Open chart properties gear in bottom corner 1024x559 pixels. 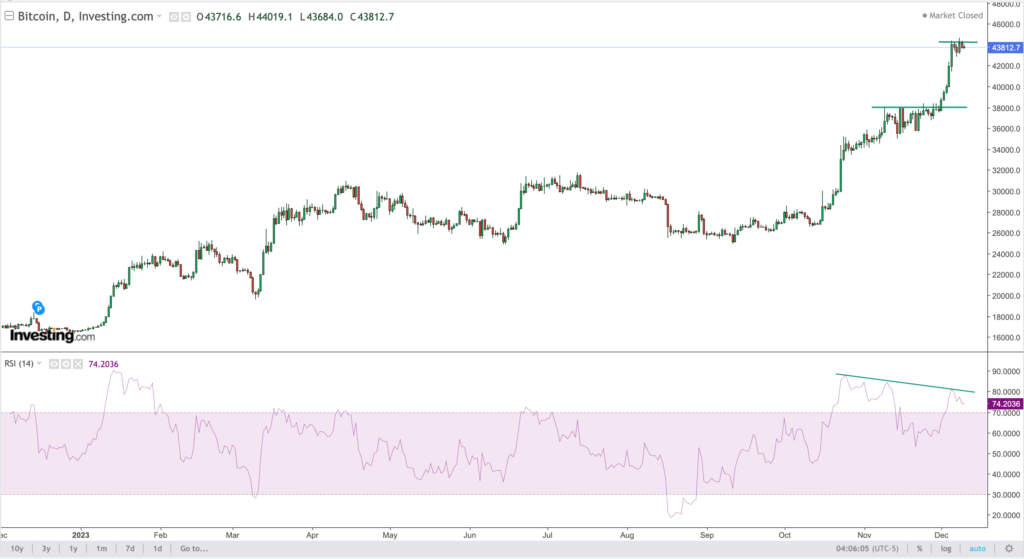(x=1007, y=548)
